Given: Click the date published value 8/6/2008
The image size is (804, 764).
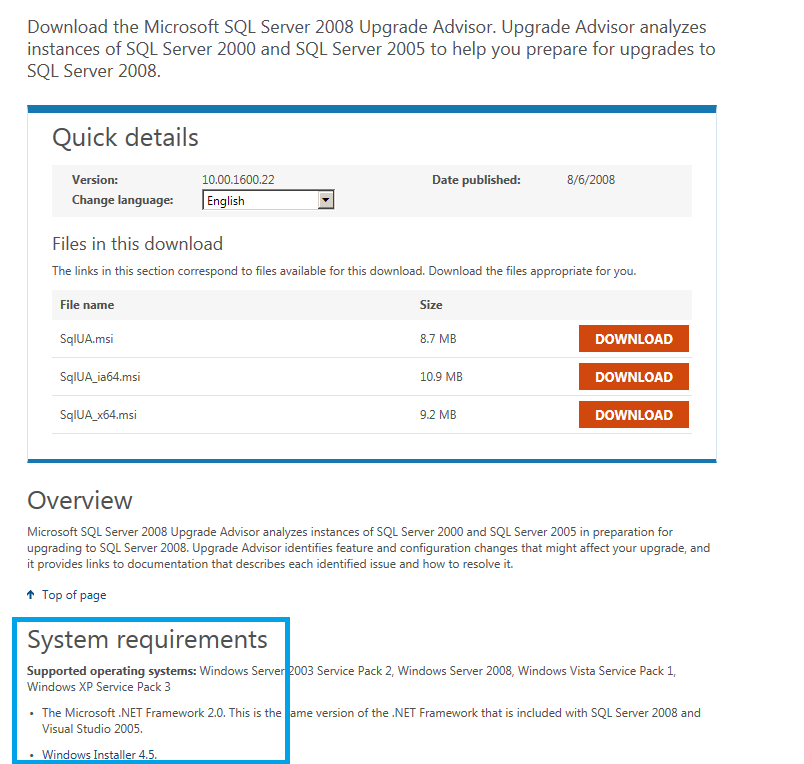Looking at the screenshot, I should (590, 180).
